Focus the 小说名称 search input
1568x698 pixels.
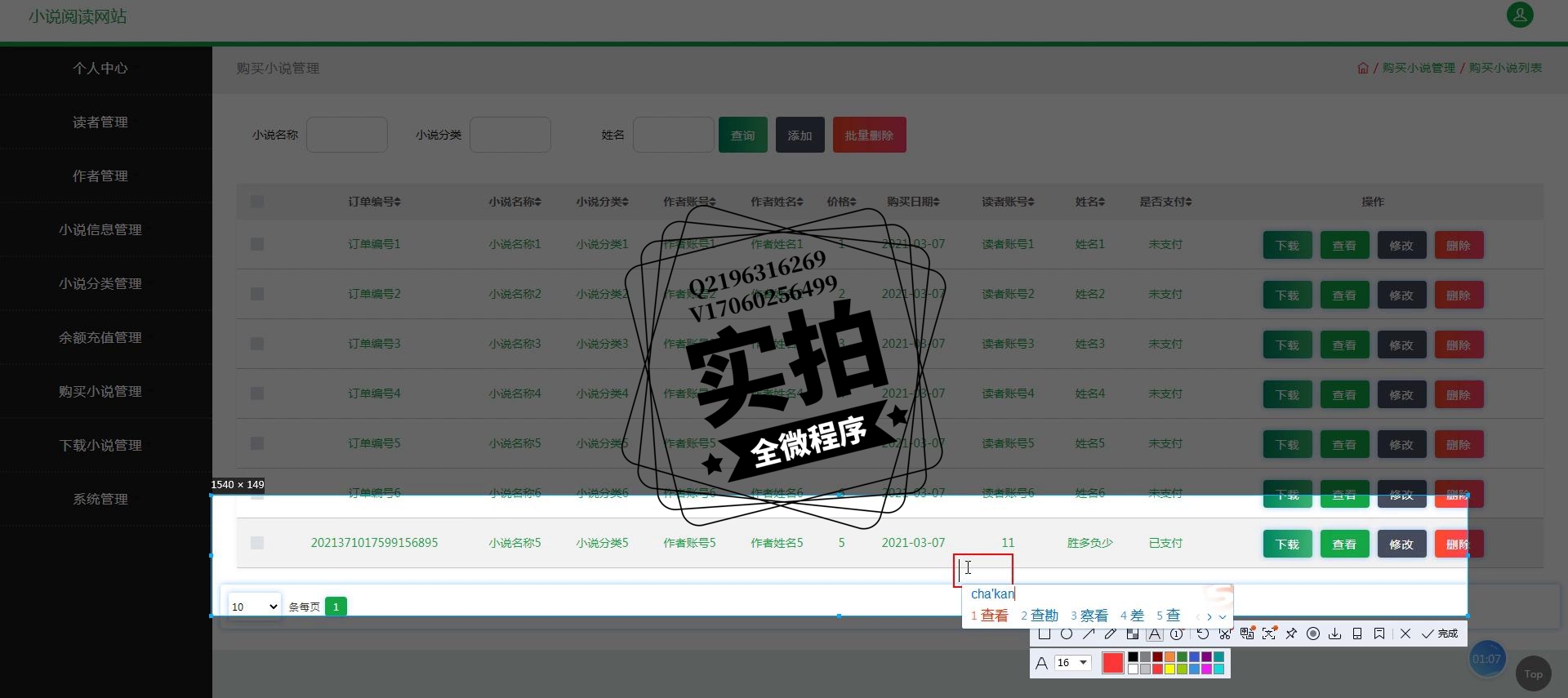click(347, 135)
